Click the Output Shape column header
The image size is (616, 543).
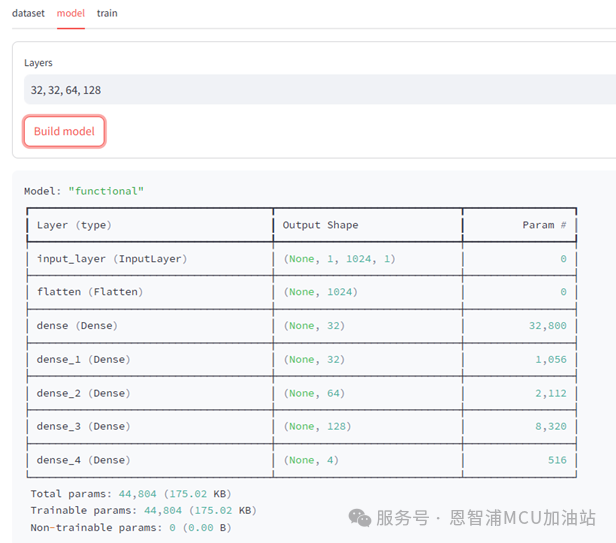click(320, 225)
